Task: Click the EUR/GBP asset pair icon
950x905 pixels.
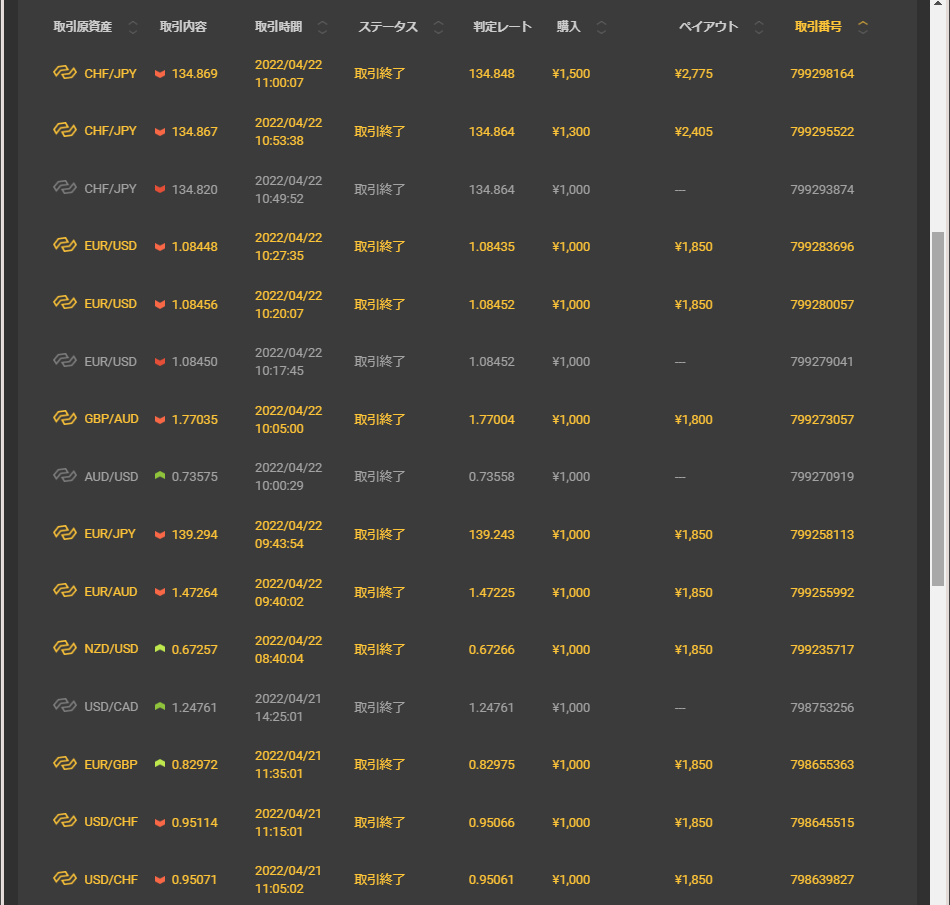Action: point(65,764)
